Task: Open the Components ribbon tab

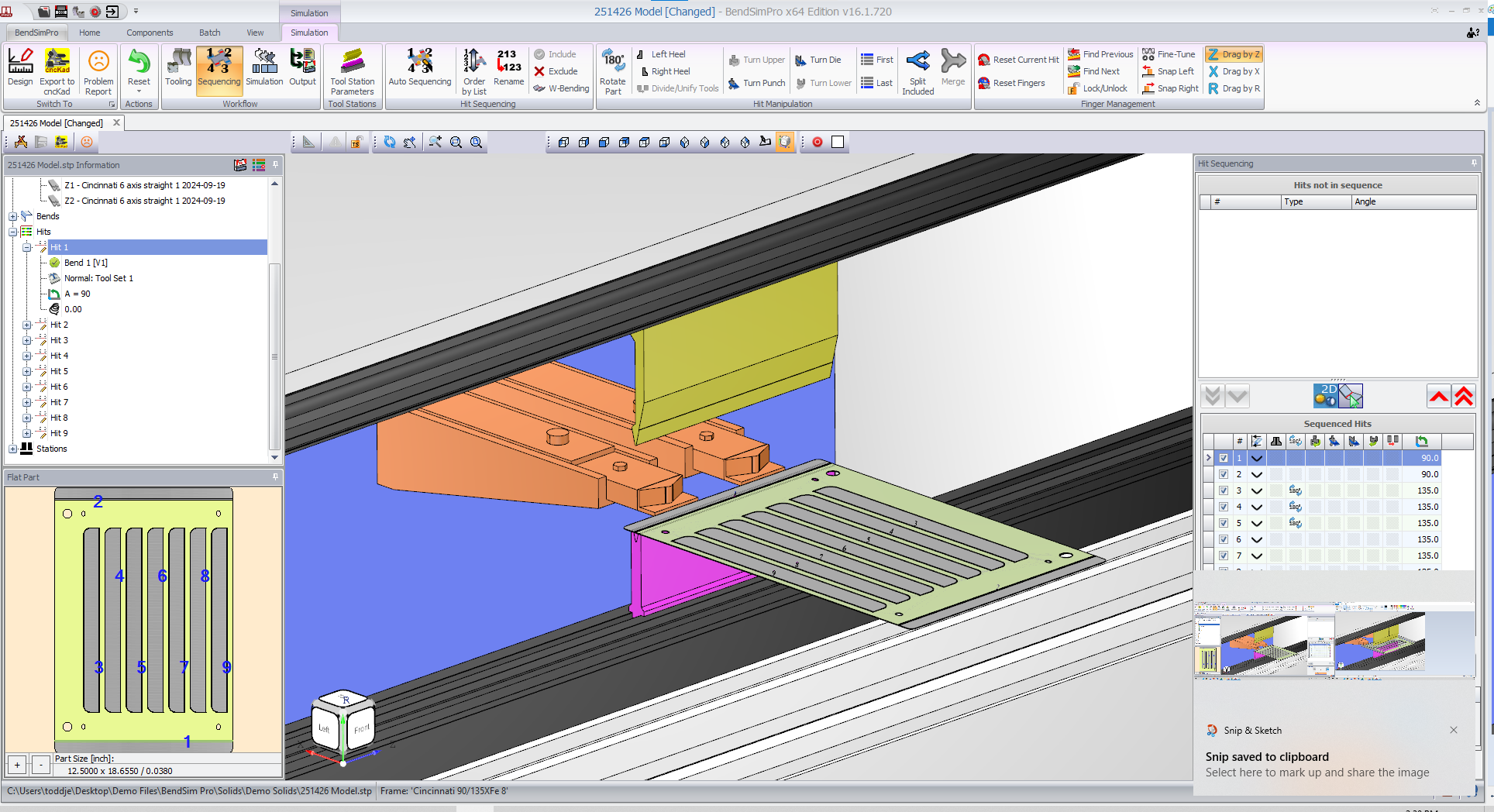Action: click(150, 33)
